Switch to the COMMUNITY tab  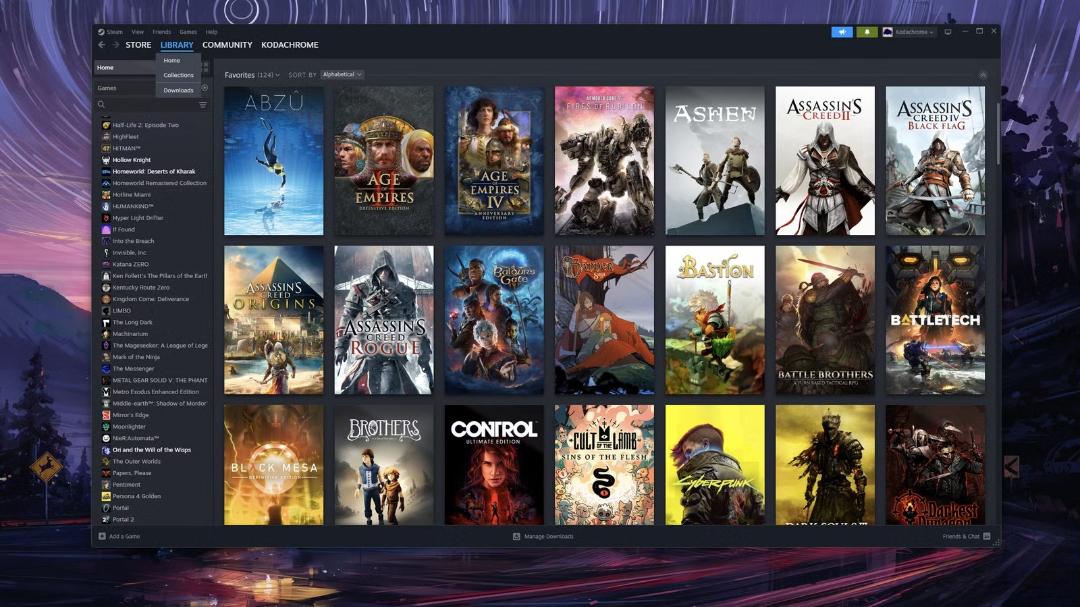[x=227, y=45]
